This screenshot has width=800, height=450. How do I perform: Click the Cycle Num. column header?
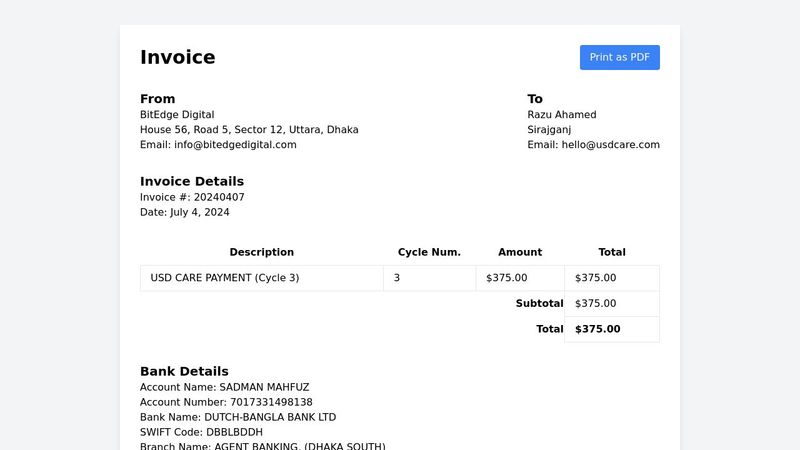coord(429,252)
